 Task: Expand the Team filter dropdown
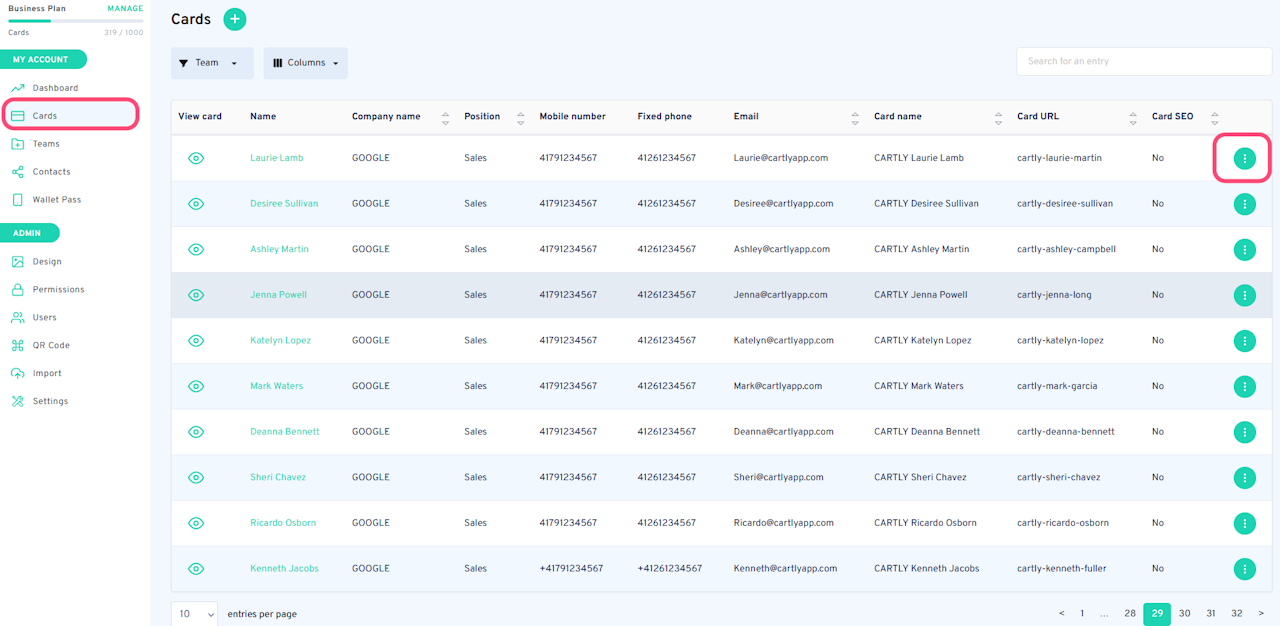(x=212, y=63)
